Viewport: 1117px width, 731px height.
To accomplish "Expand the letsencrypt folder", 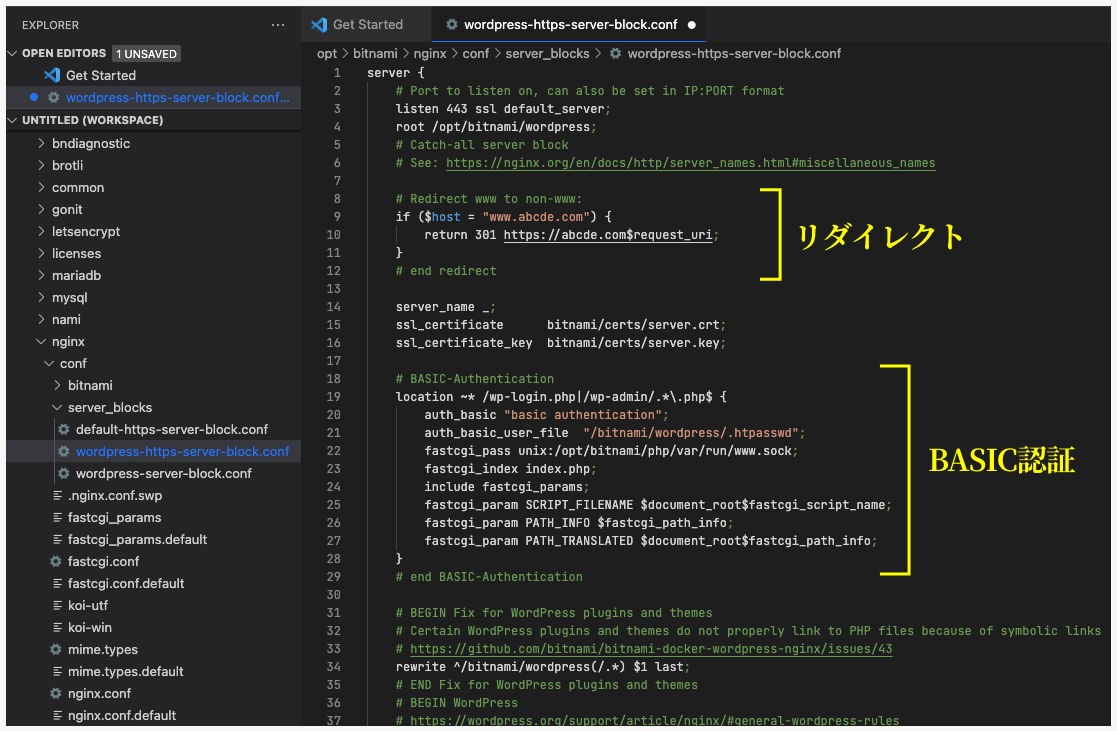I will (x=41, y=232).
